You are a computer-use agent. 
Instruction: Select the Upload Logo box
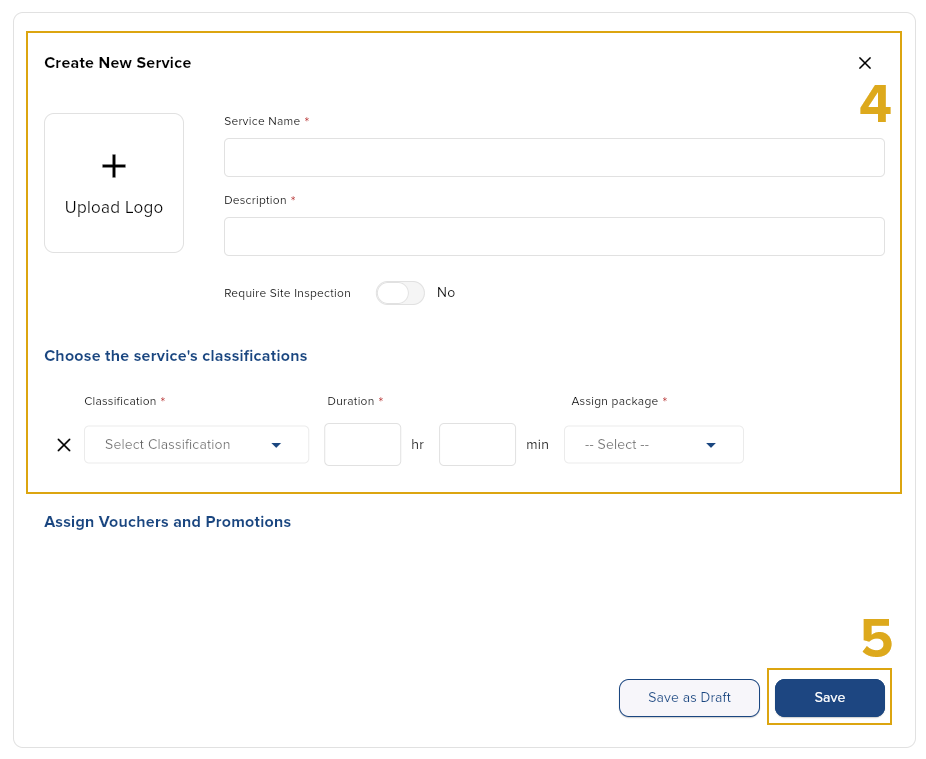point(114,183)
